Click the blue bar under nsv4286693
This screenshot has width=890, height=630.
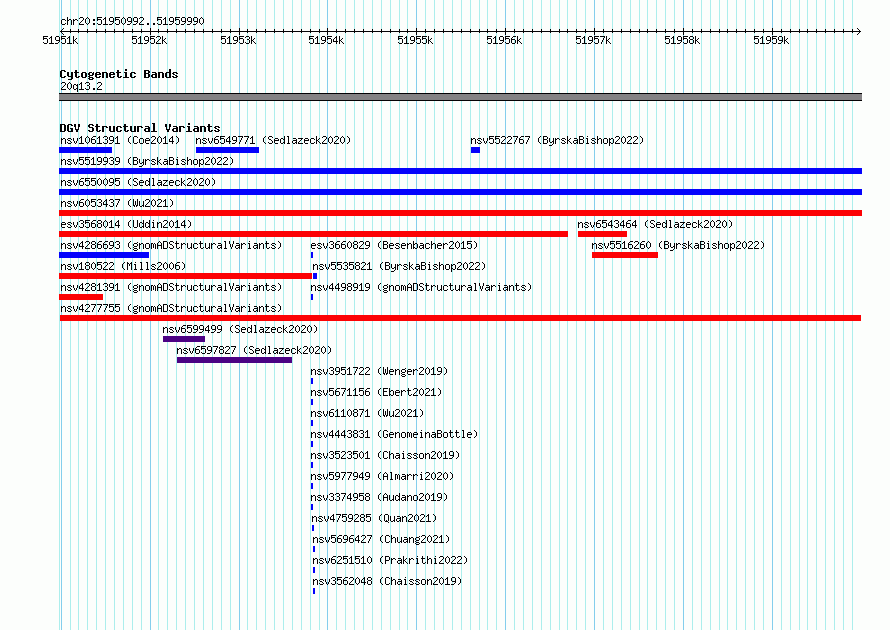104,255
